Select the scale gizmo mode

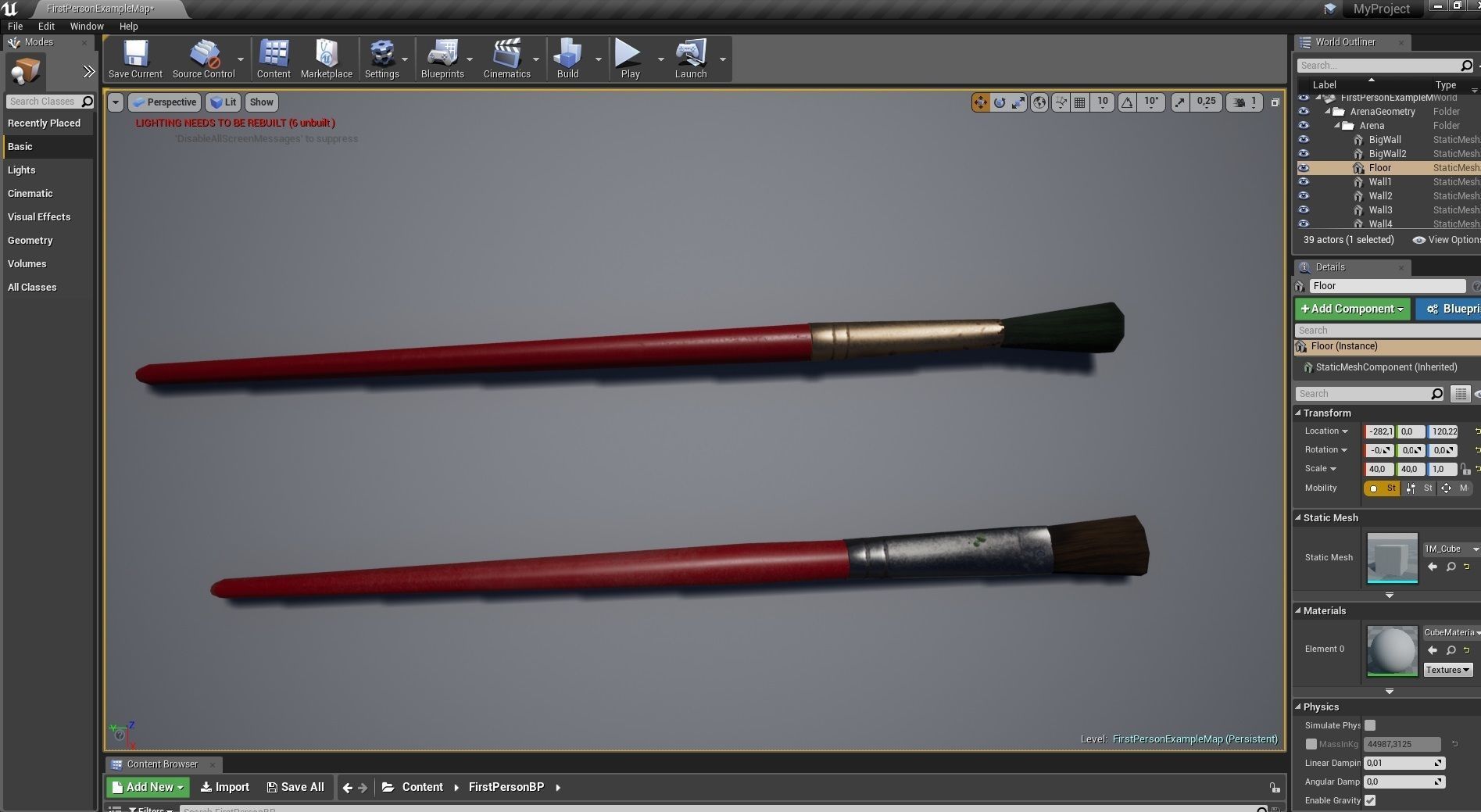[1018, 102]
